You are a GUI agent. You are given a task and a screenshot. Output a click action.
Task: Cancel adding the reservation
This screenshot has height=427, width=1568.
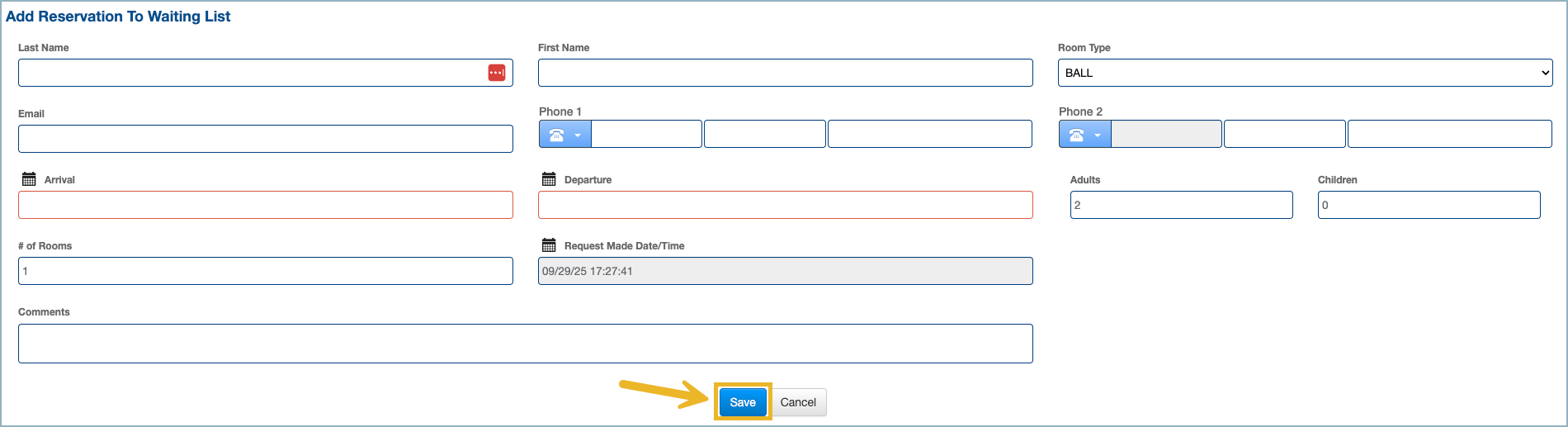pyautogui.click(x=798, y=402)
